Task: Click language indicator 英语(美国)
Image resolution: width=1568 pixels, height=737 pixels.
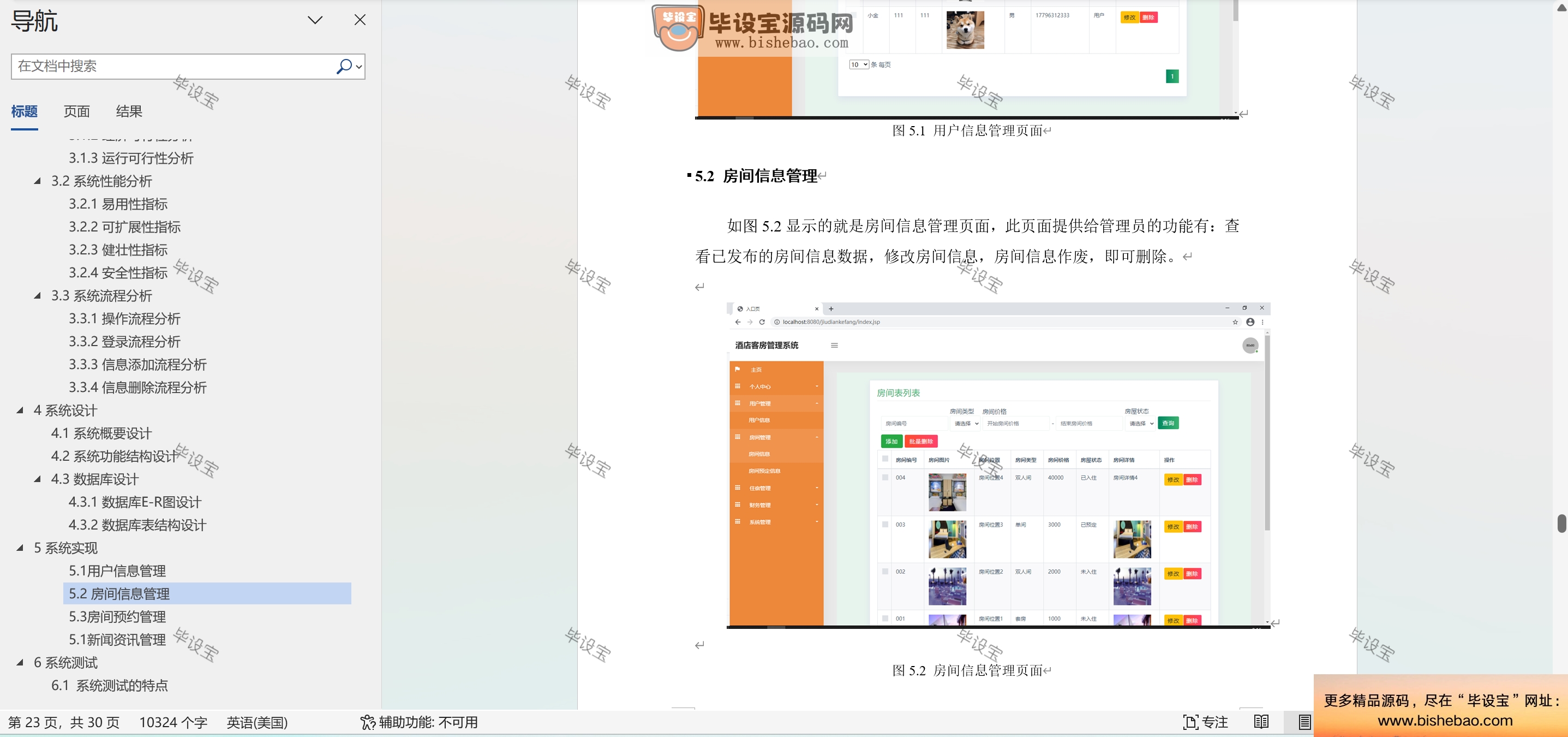Action: tap(257, 722)
